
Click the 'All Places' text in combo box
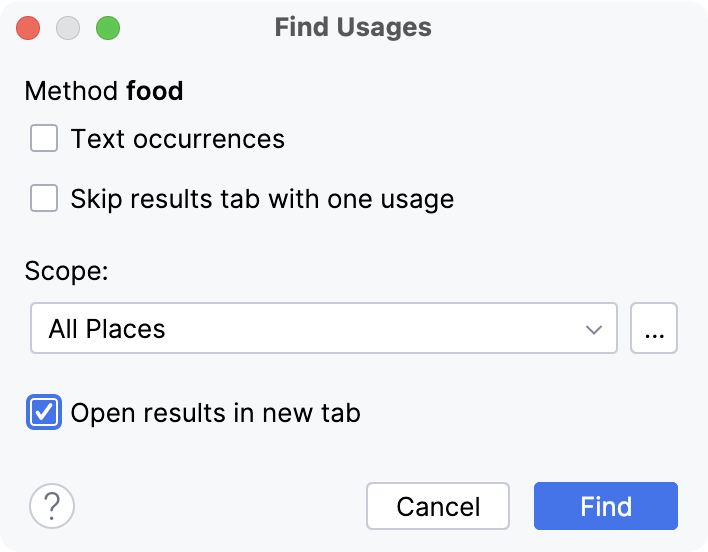click(107, 329)
